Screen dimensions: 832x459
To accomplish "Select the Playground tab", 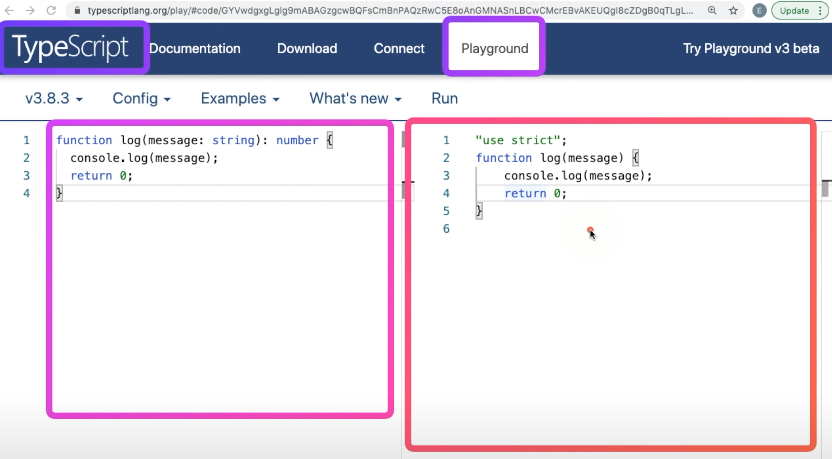I will [x=495, y=48].
